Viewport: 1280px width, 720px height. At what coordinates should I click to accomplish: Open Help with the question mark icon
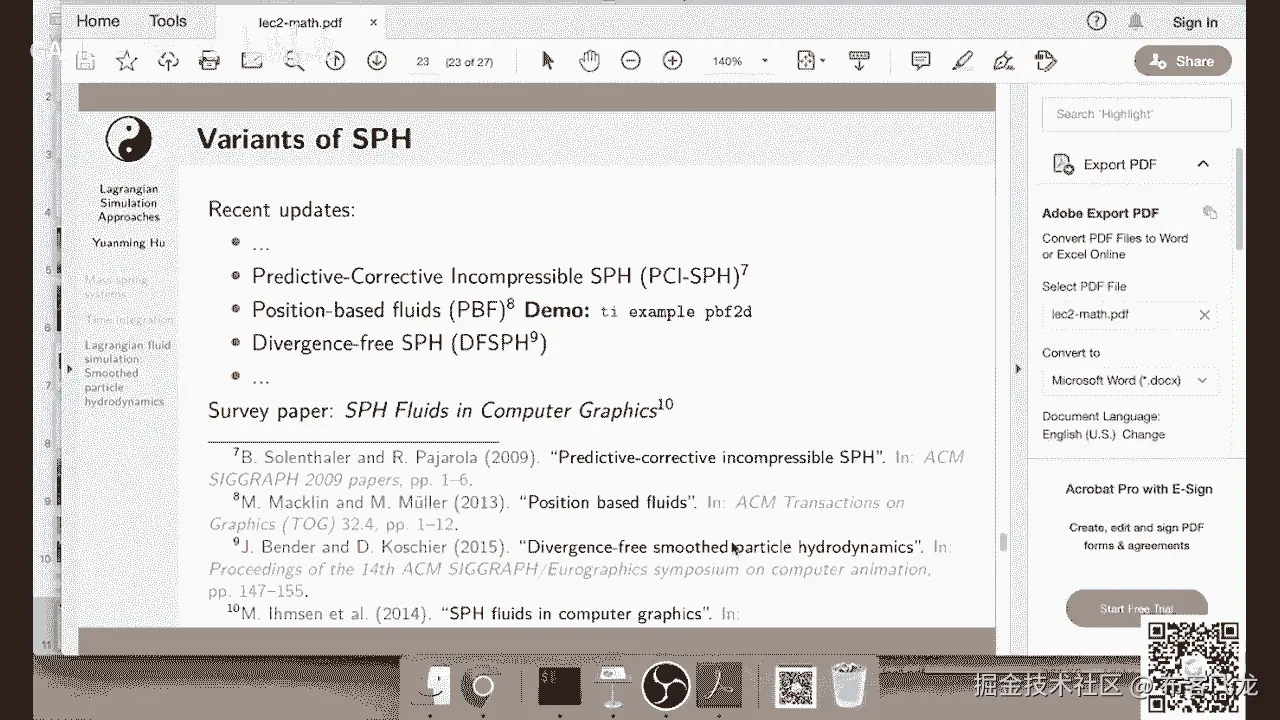pyautogui.click(x=1096, y=21)
